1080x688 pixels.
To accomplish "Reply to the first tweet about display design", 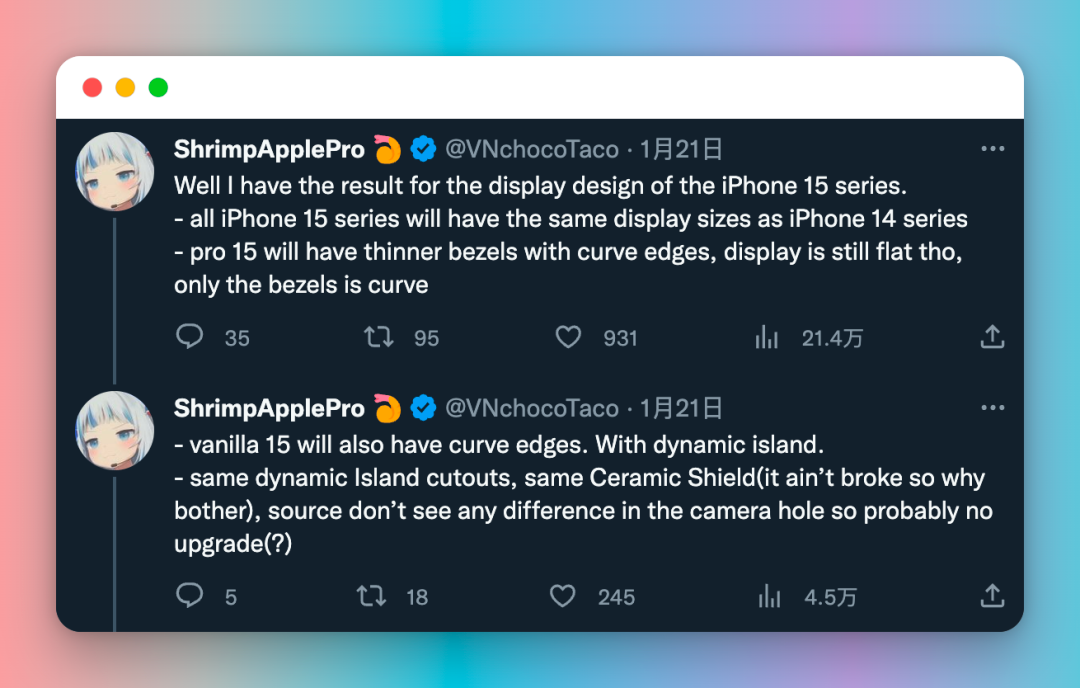I will click(x=190, y=337).
